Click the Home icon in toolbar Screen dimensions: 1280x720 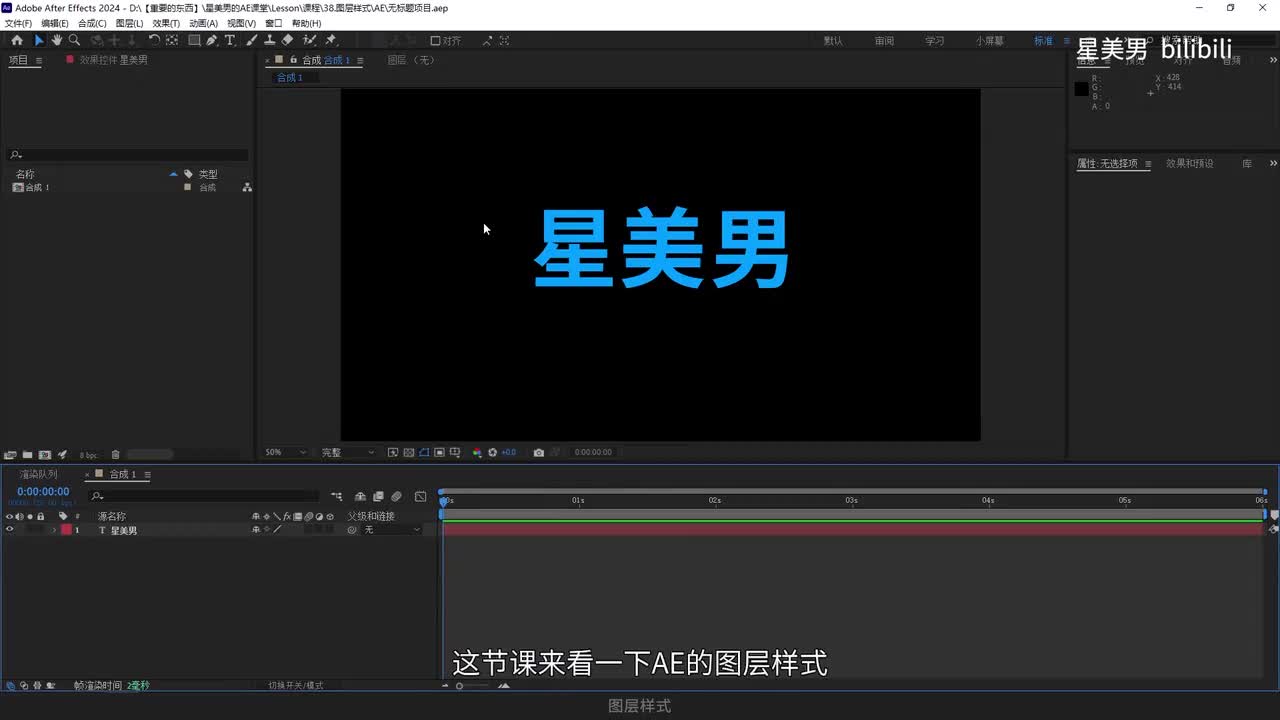(x=17, y=40)
